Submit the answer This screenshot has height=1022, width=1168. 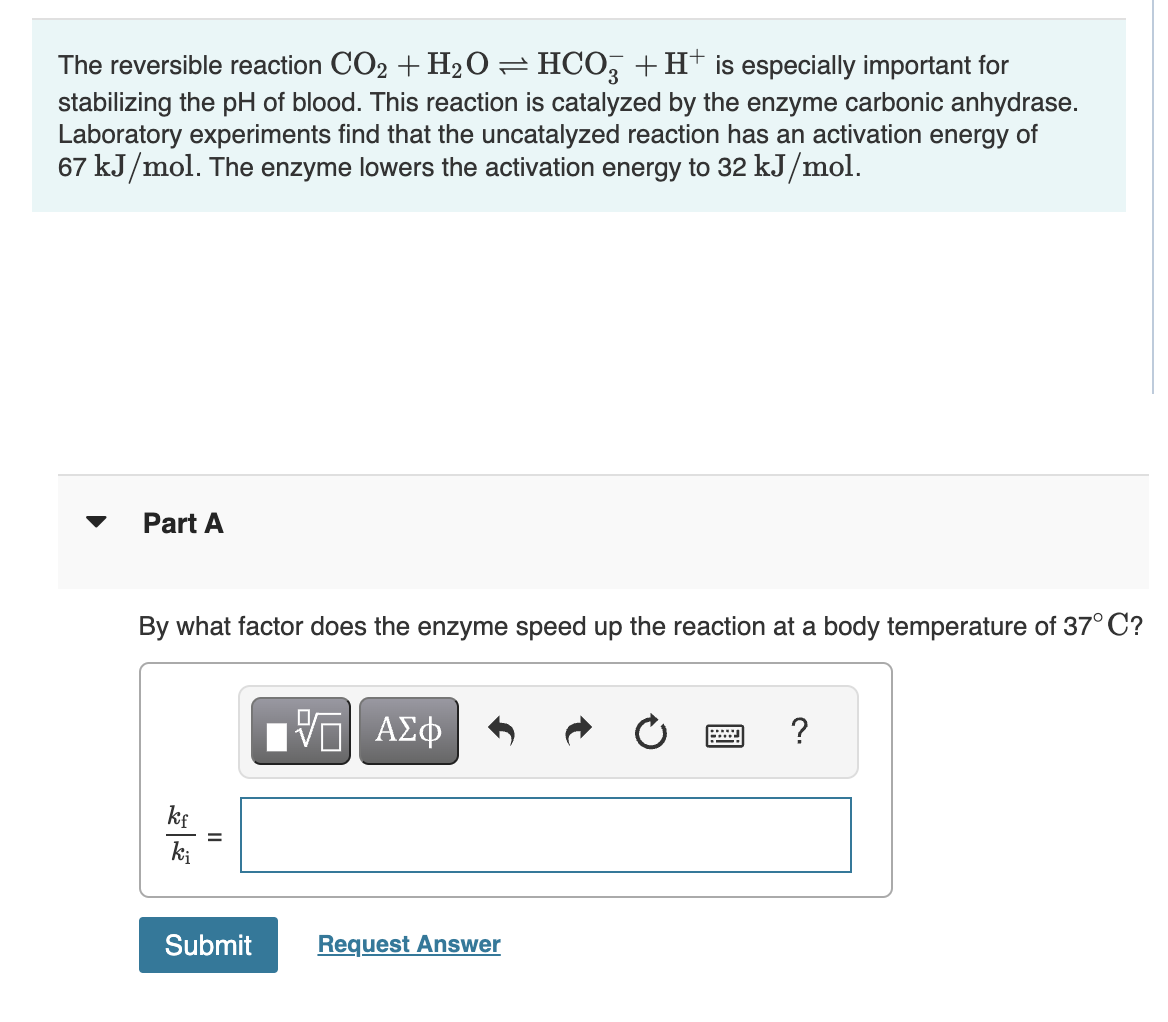coord(207,944)
